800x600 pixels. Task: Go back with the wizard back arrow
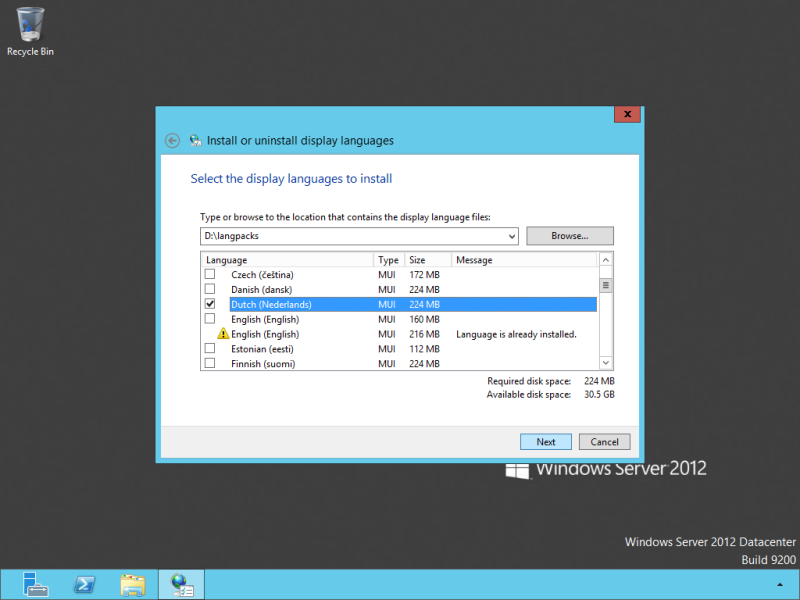coord(172,140)
